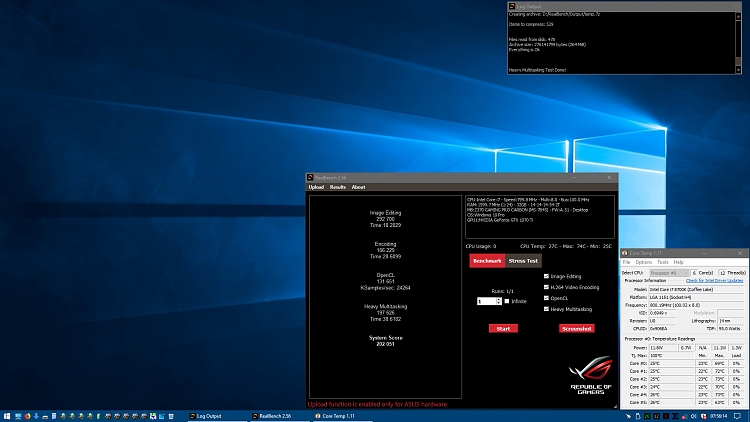Click the red Start button
Viewport: 750px width, 422px height.
503,329
